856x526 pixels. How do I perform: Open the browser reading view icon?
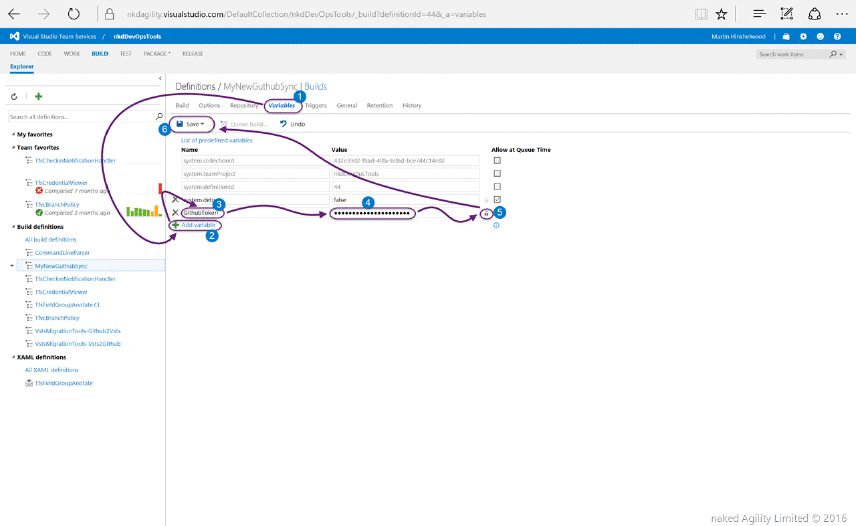click(x=701, y=14)
